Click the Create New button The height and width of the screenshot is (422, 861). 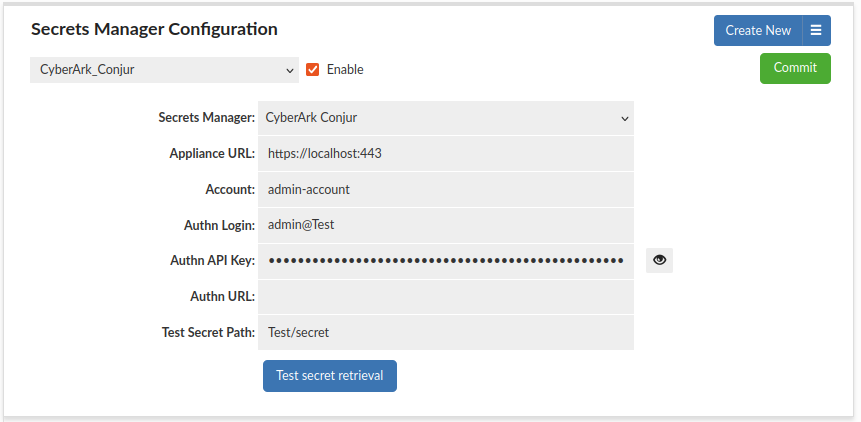(x=758, y=31)
